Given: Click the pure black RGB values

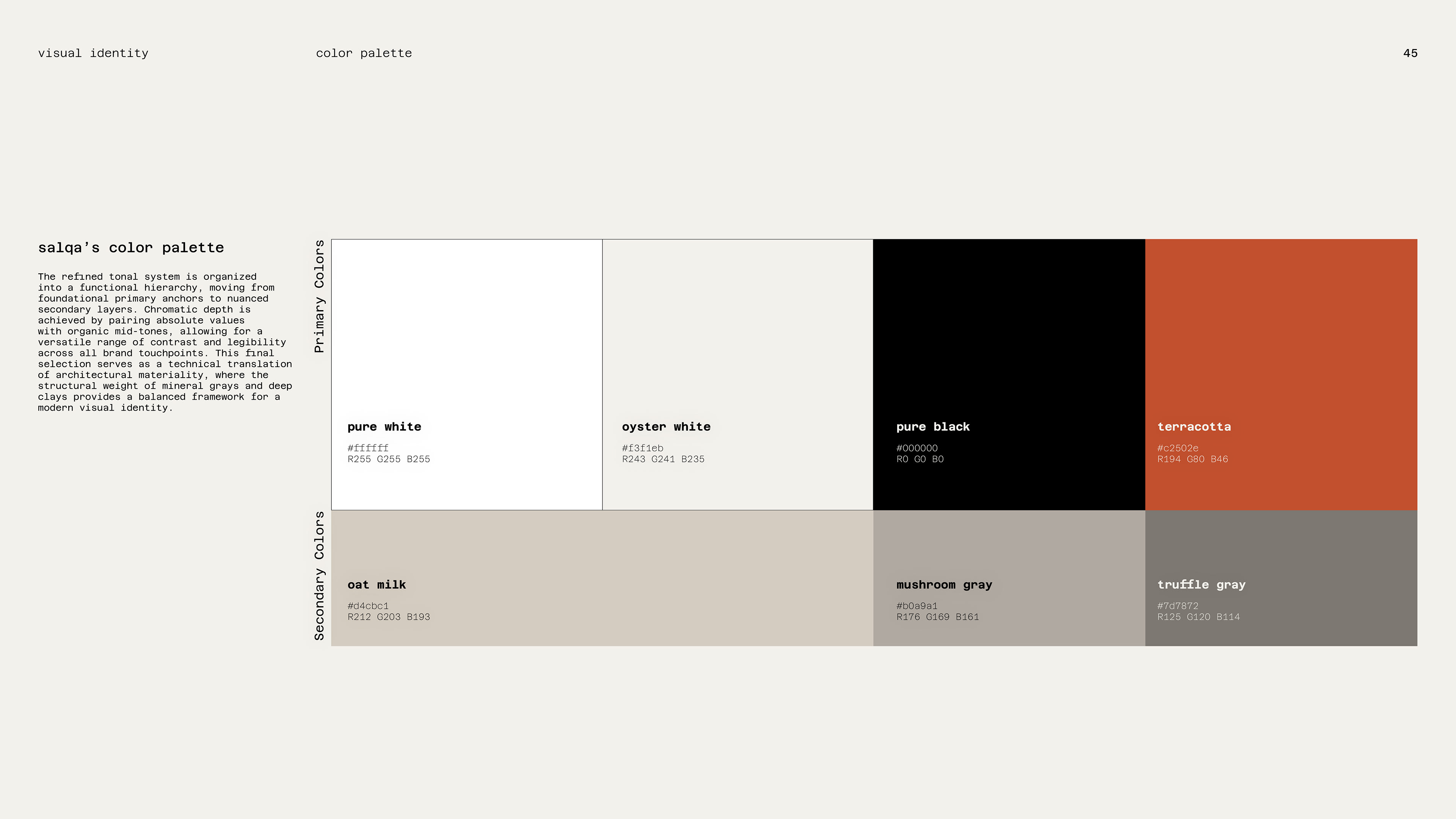Looking at the screenshot, I should click(x=919, y=460).
